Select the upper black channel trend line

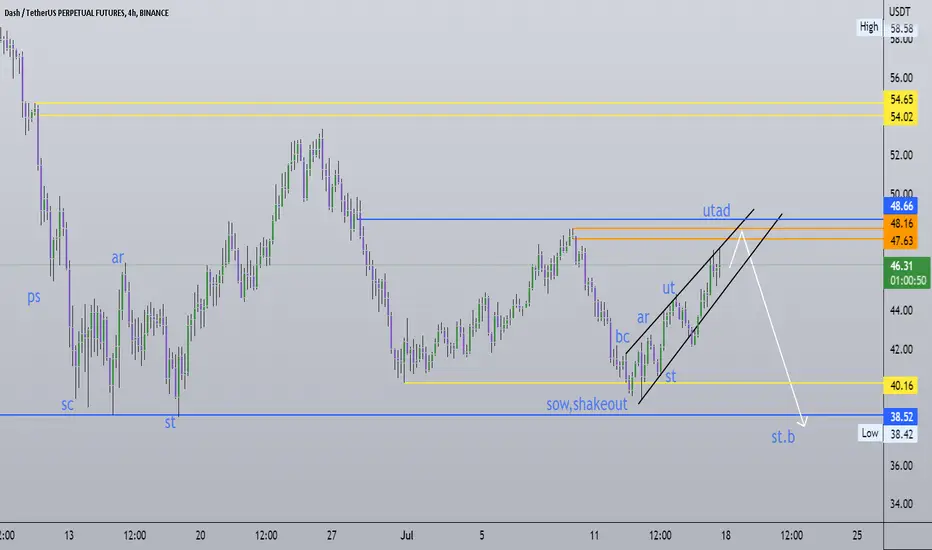689,282
